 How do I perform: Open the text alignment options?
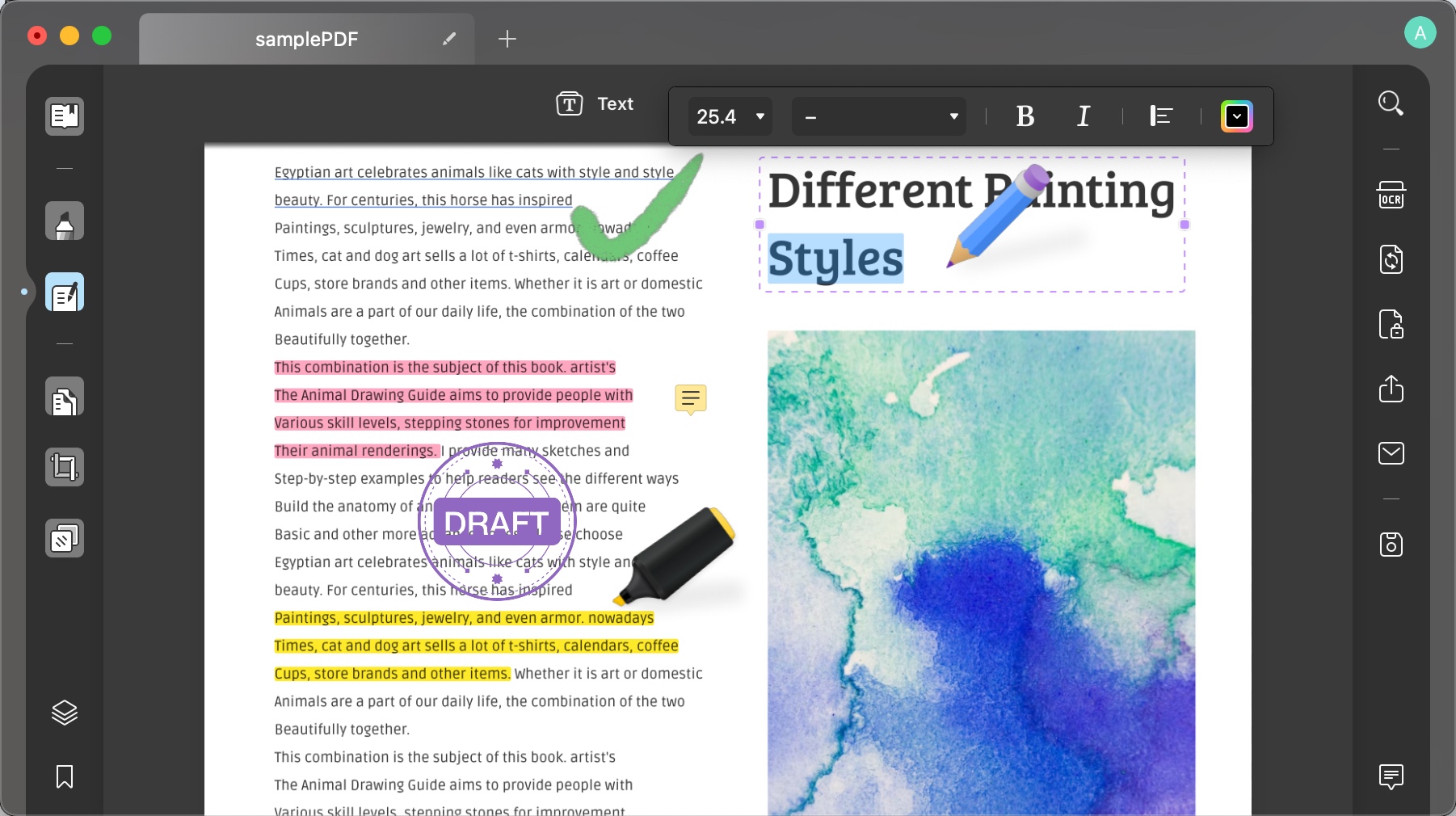click(1160, 117)
